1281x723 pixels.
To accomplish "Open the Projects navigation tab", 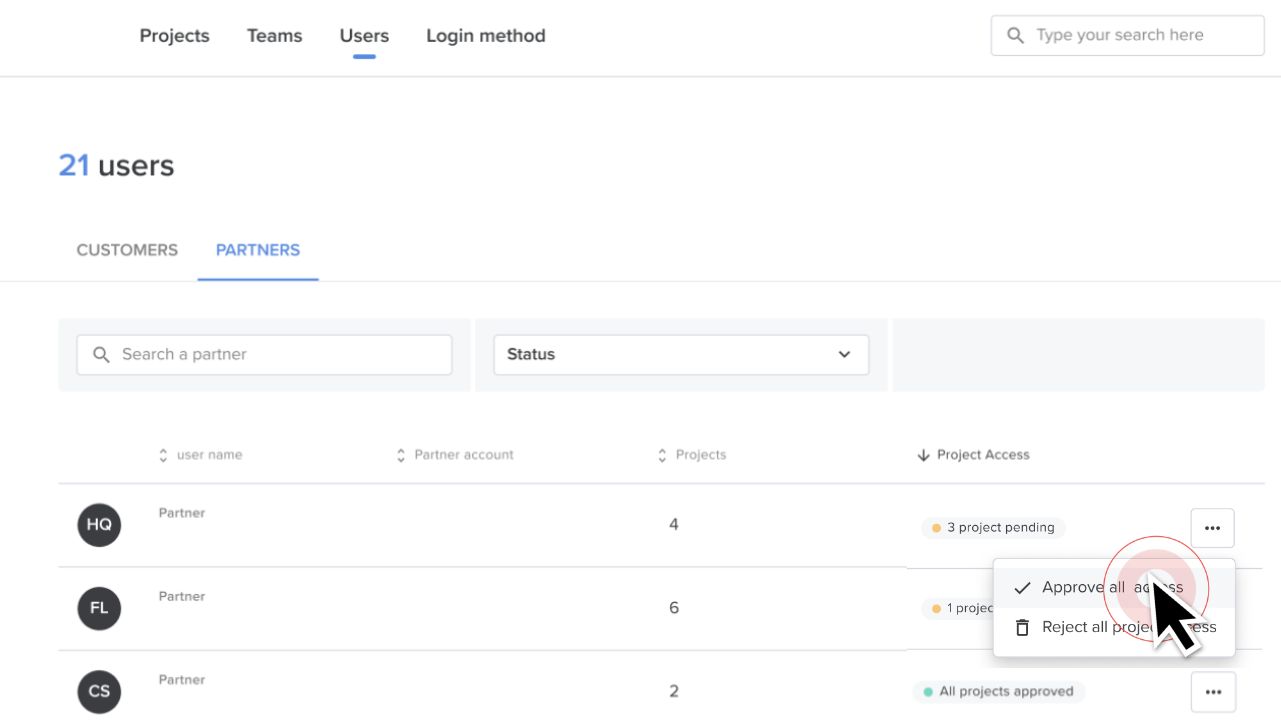I will click(x=175, y=36).
